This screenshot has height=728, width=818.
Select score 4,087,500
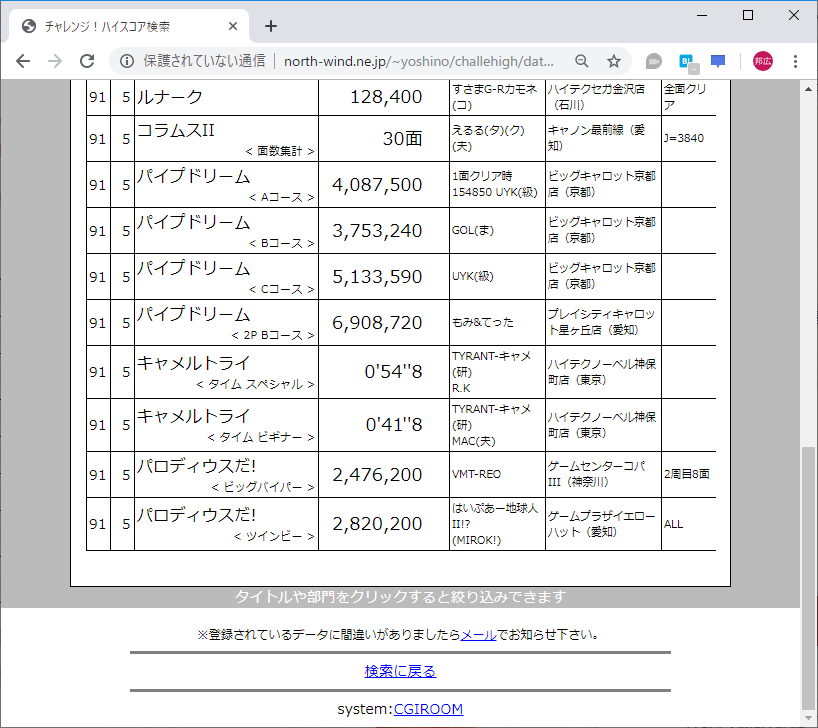pyautogui.click(x=377, y=185)
